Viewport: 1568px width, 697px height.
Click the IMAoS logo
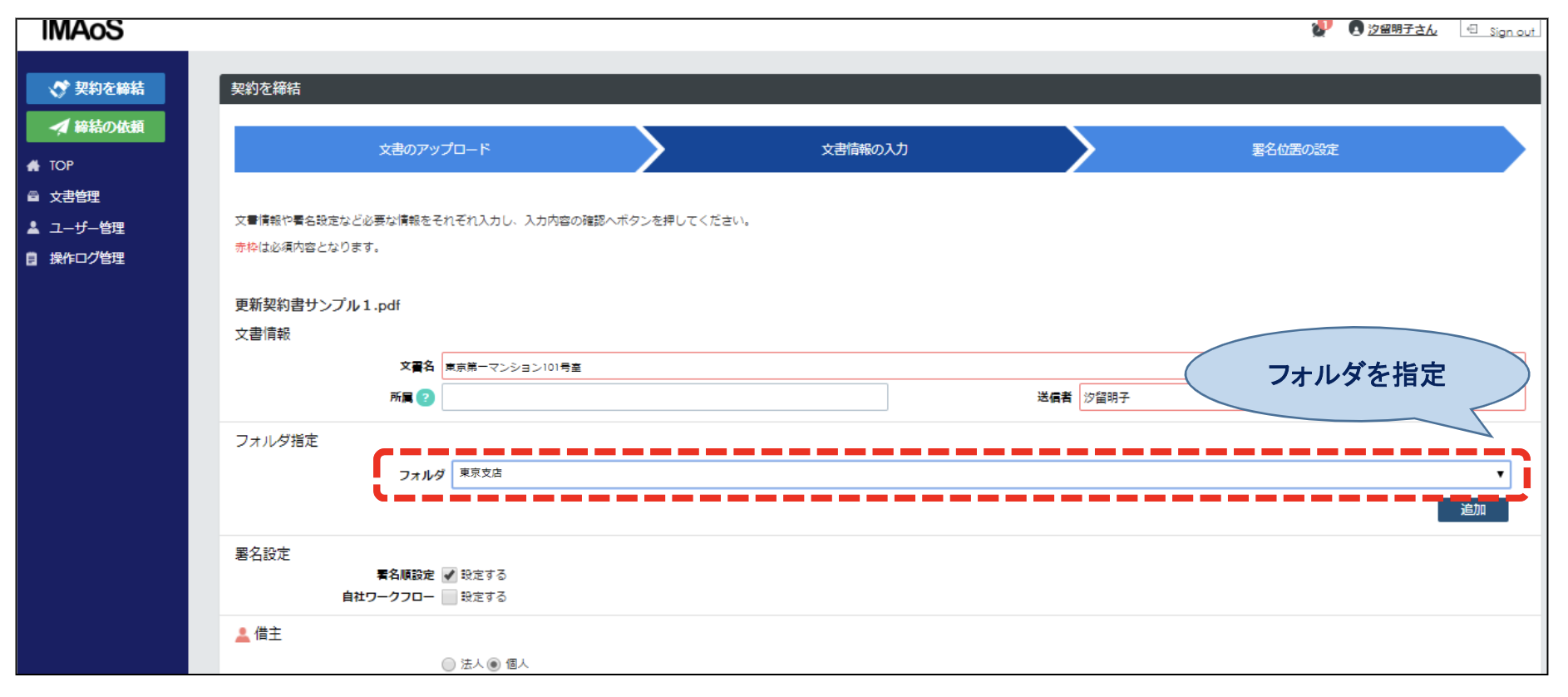[x=82, y=30]
